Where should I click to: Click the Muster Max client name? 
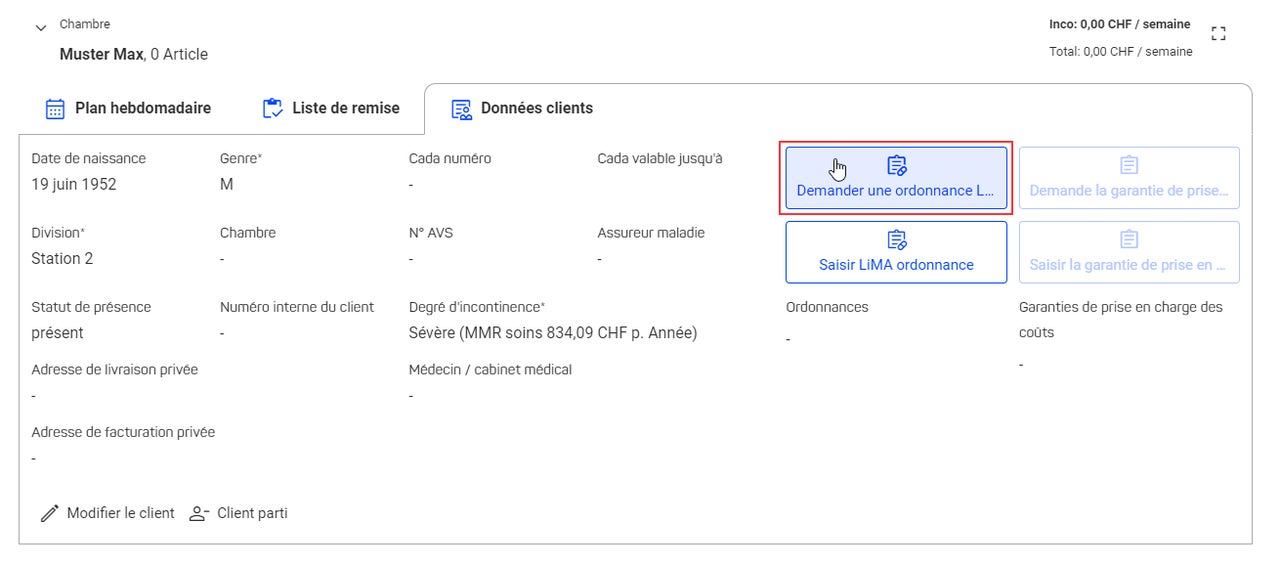click(101, 54)
